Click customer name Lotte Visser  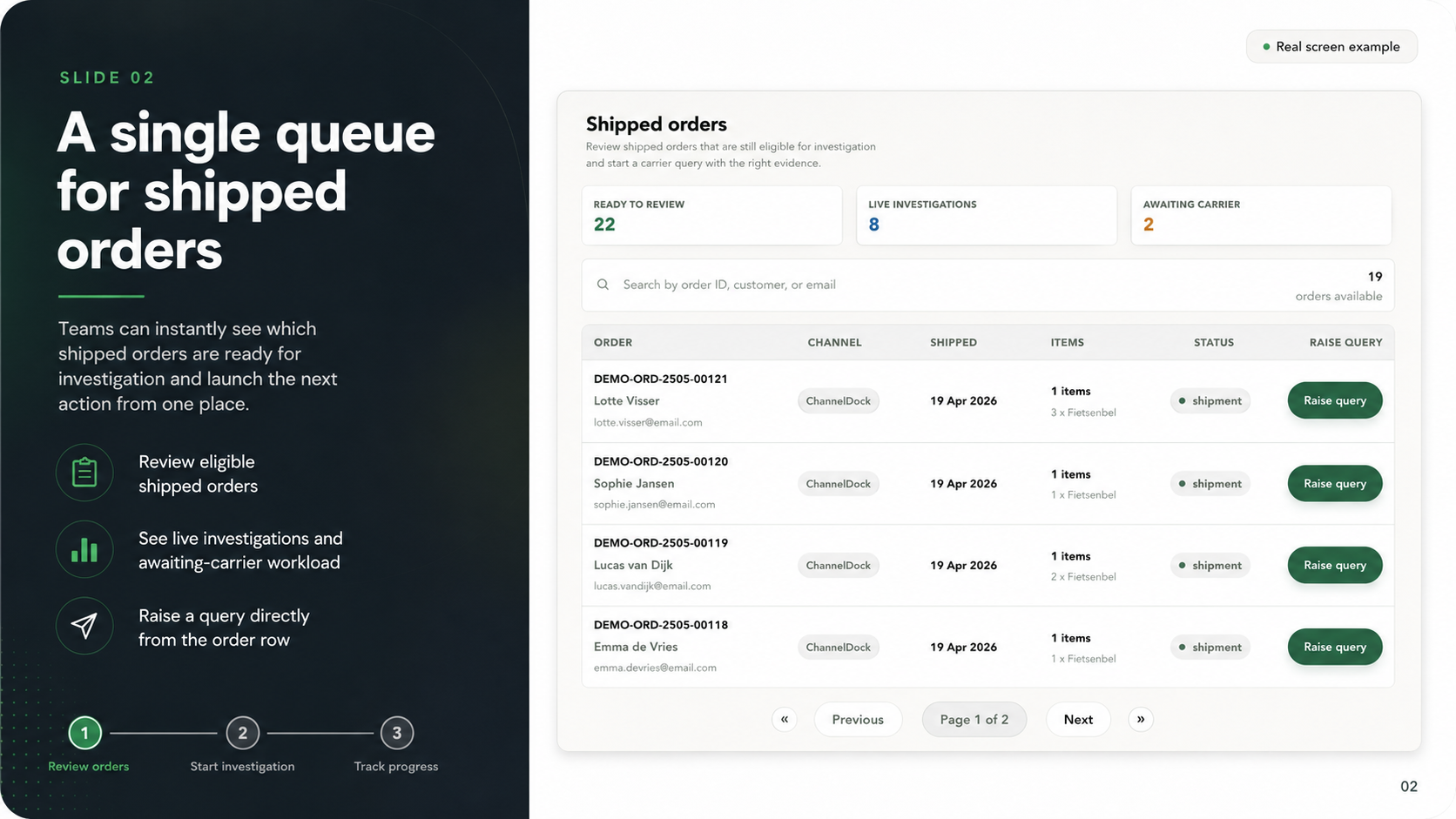point(626,400)
